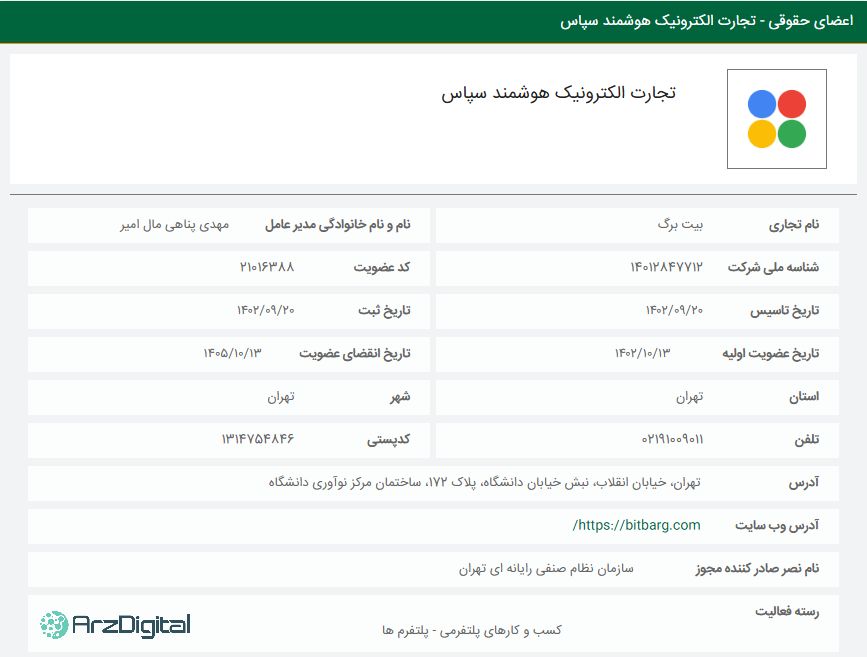
Task: Select the company name heading تجارت الکترونیک هوشمند سپاس
Action: pyautogui.click(x=558, y=93)
